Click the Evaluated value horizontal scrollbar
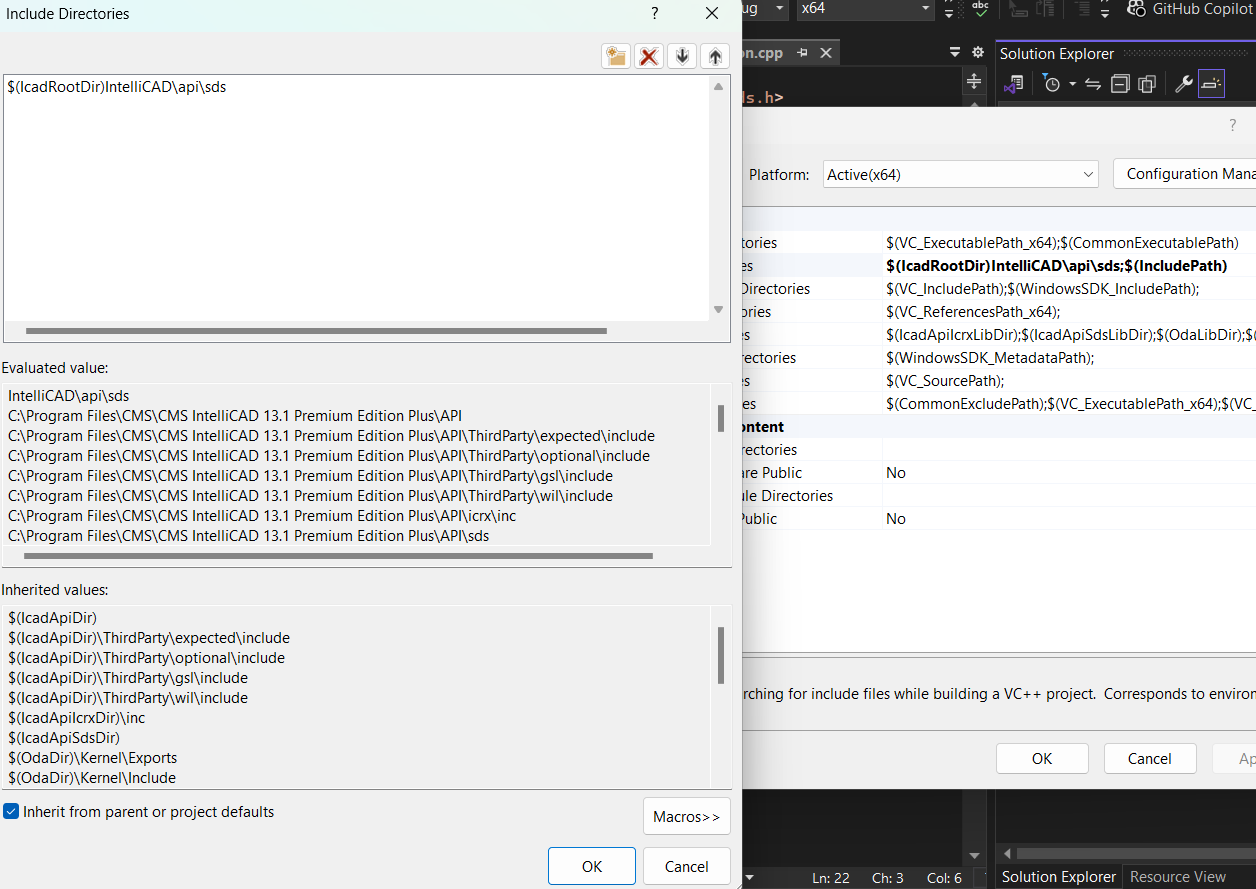Viewport: 1256px width, 889px height. tap(340, 555)
